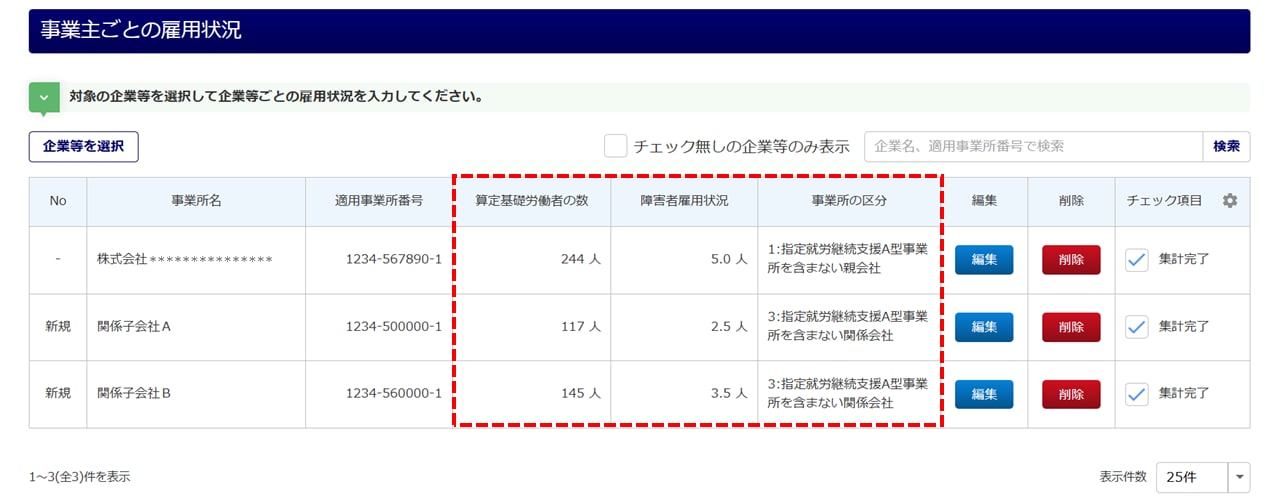Click the 事業主ごとの雇用状況 heading
The image size is (1280, 498).
141,30
